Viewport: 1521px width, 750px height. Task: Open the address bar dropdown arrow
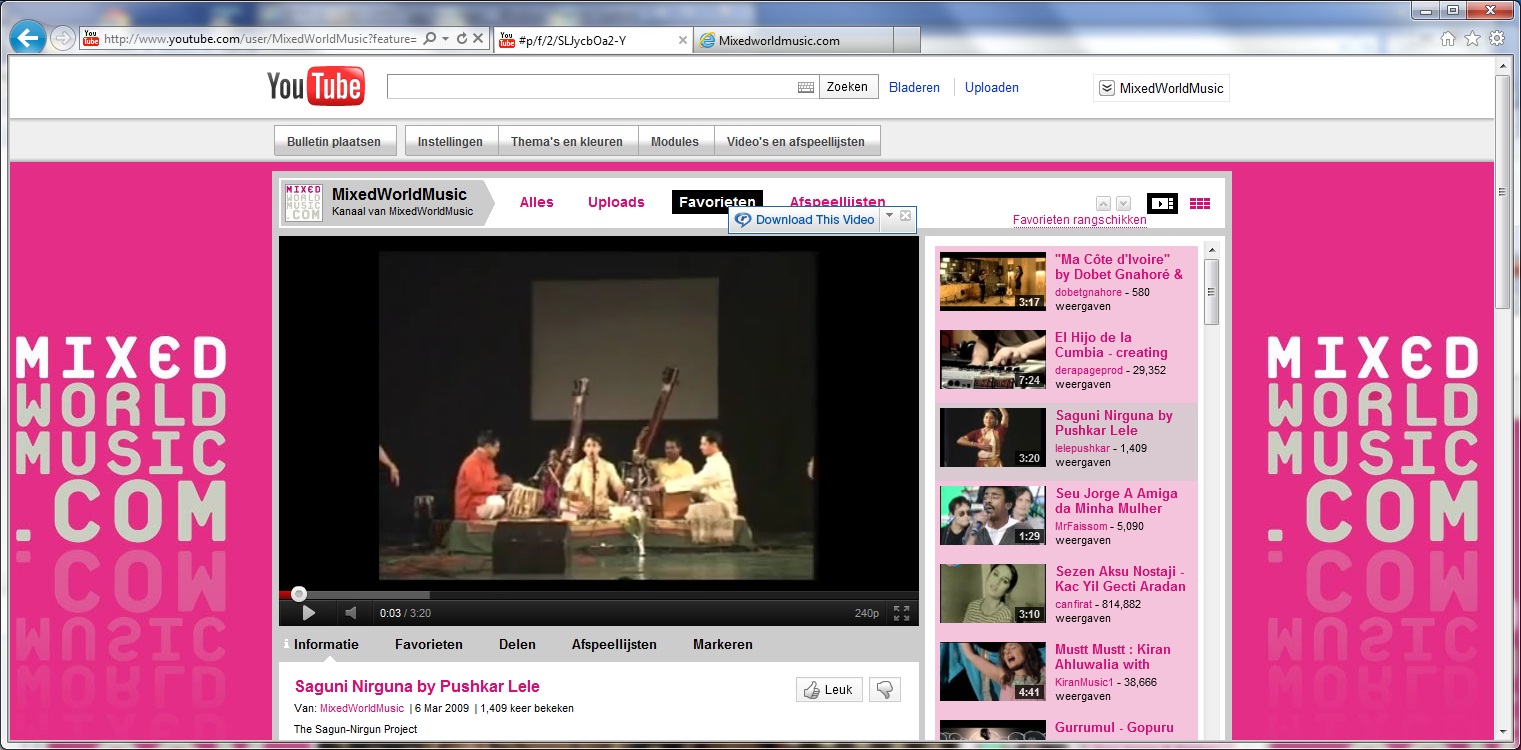click(446, 39)
